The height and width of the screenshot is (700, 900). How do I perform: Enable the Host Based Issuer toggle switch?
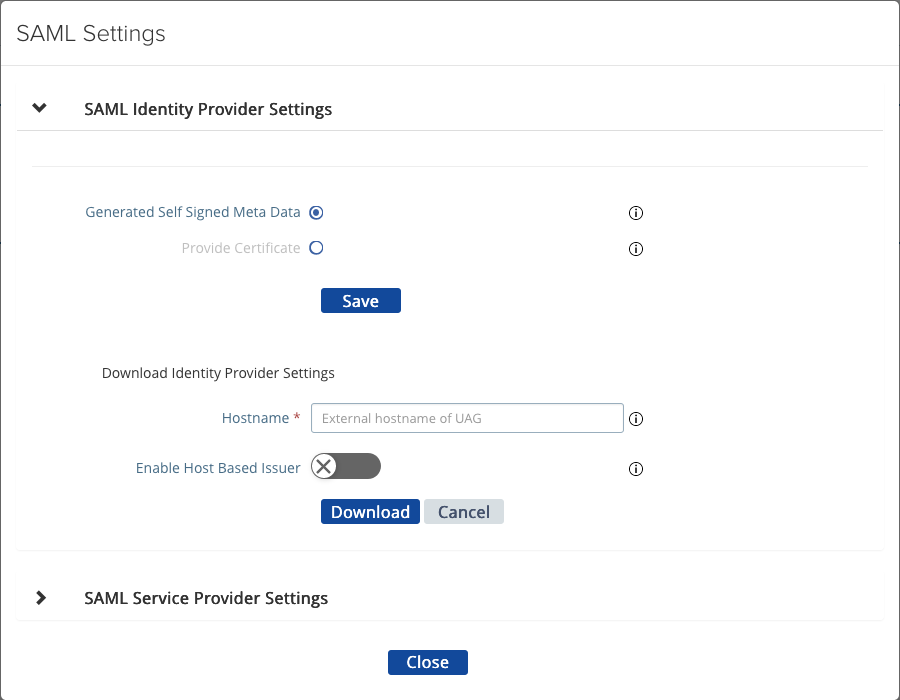(x=346, y=467)
